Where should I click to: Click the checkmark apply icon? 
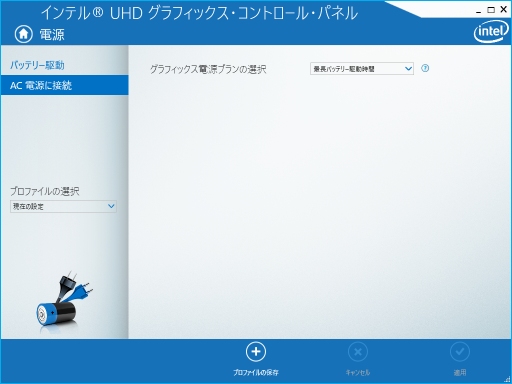pyautogui.click(x=460, y=352)
